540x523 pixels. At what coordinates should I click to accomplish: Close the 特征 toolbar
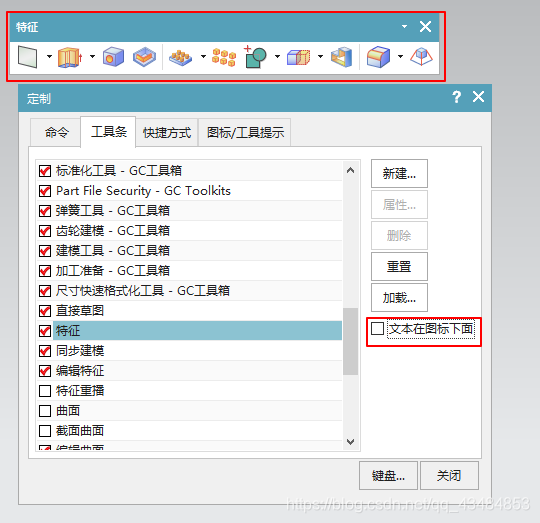[425, 27]
